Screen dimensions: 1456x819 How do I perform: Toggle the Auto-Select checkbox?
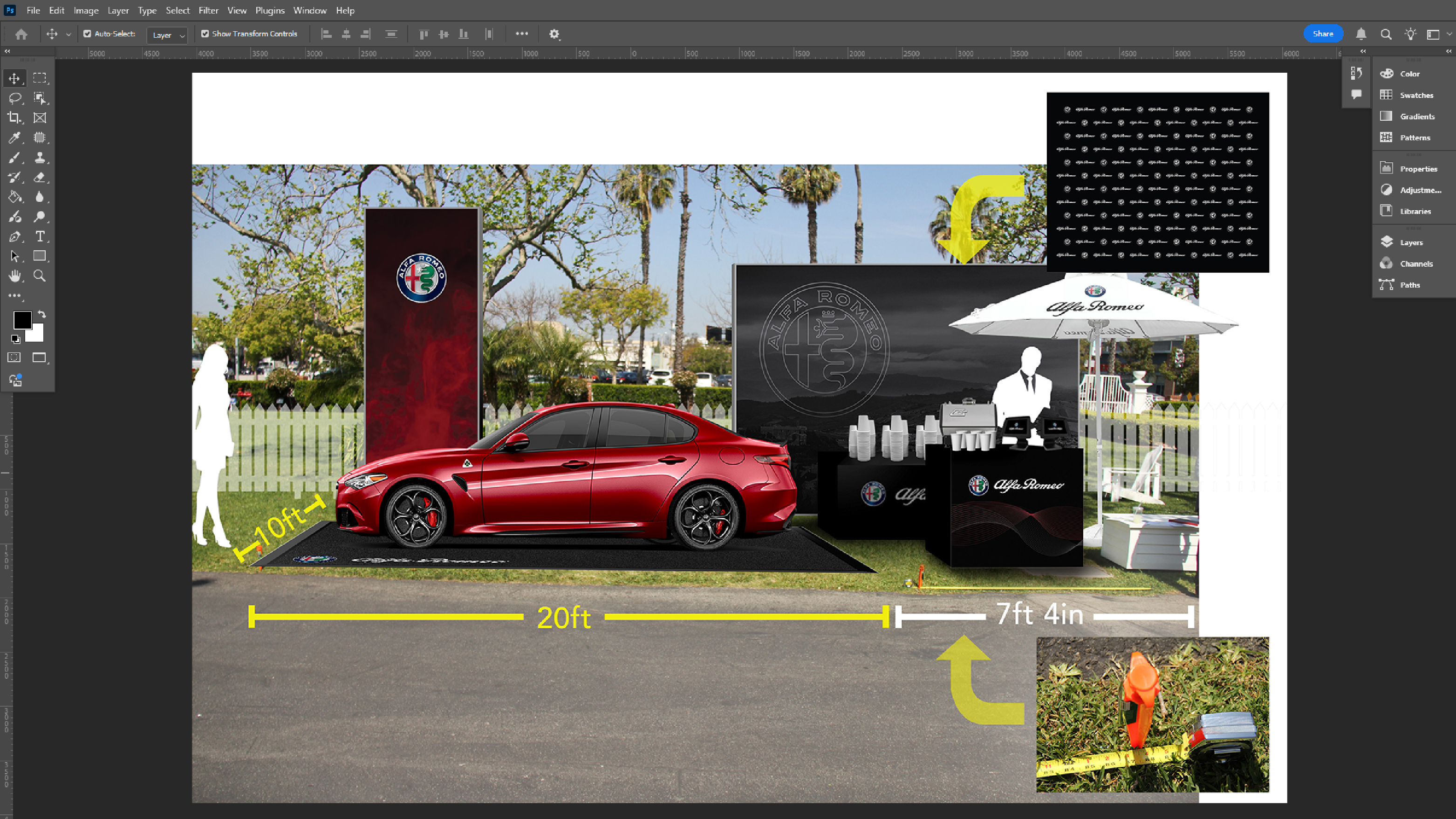[88, 34]
